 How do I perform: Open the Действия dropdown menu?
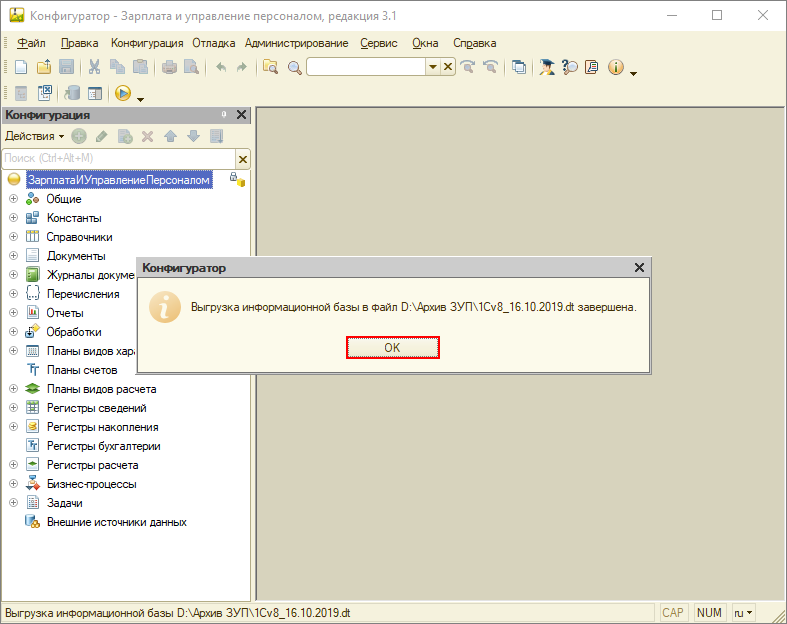(34, 136)
